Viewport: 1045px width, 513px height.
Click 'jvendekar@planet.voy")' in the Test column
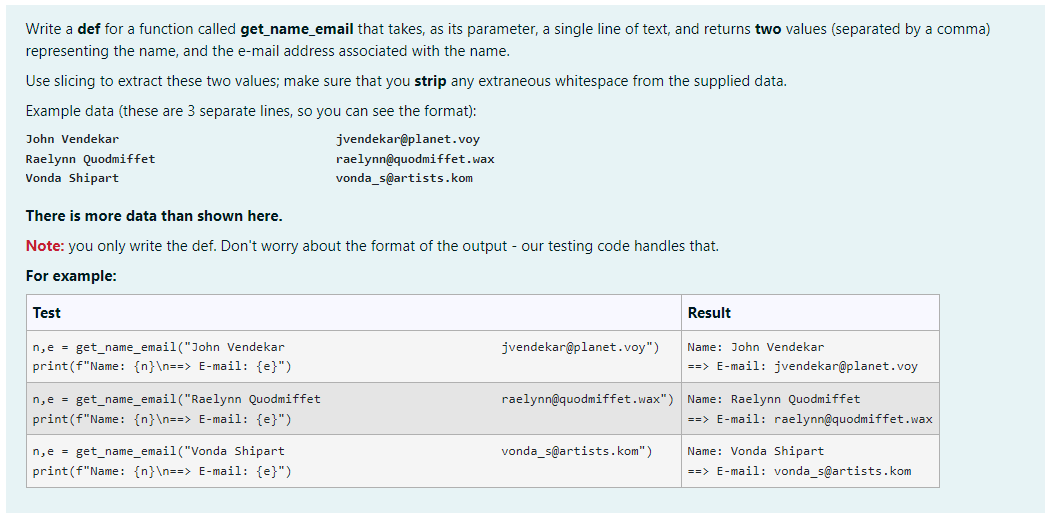tap(580, 347)
